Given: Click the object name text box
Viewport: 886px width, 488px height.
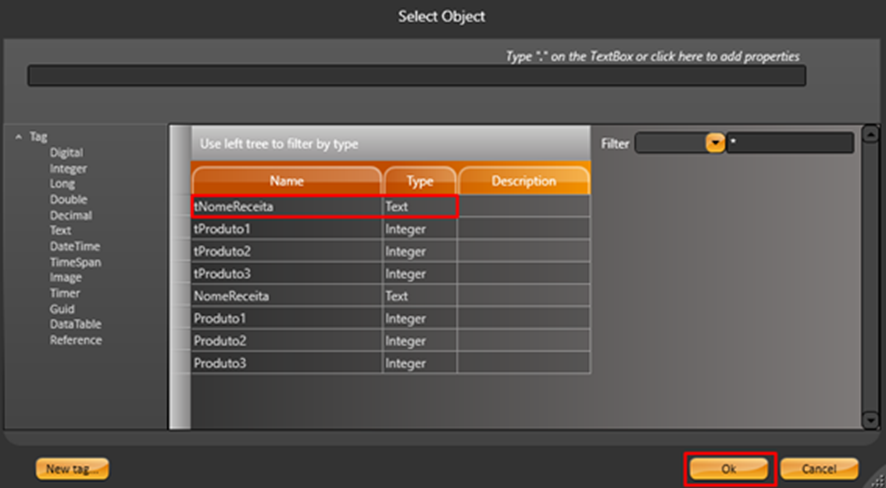Looking at the screenshot, I should point(416,76).
